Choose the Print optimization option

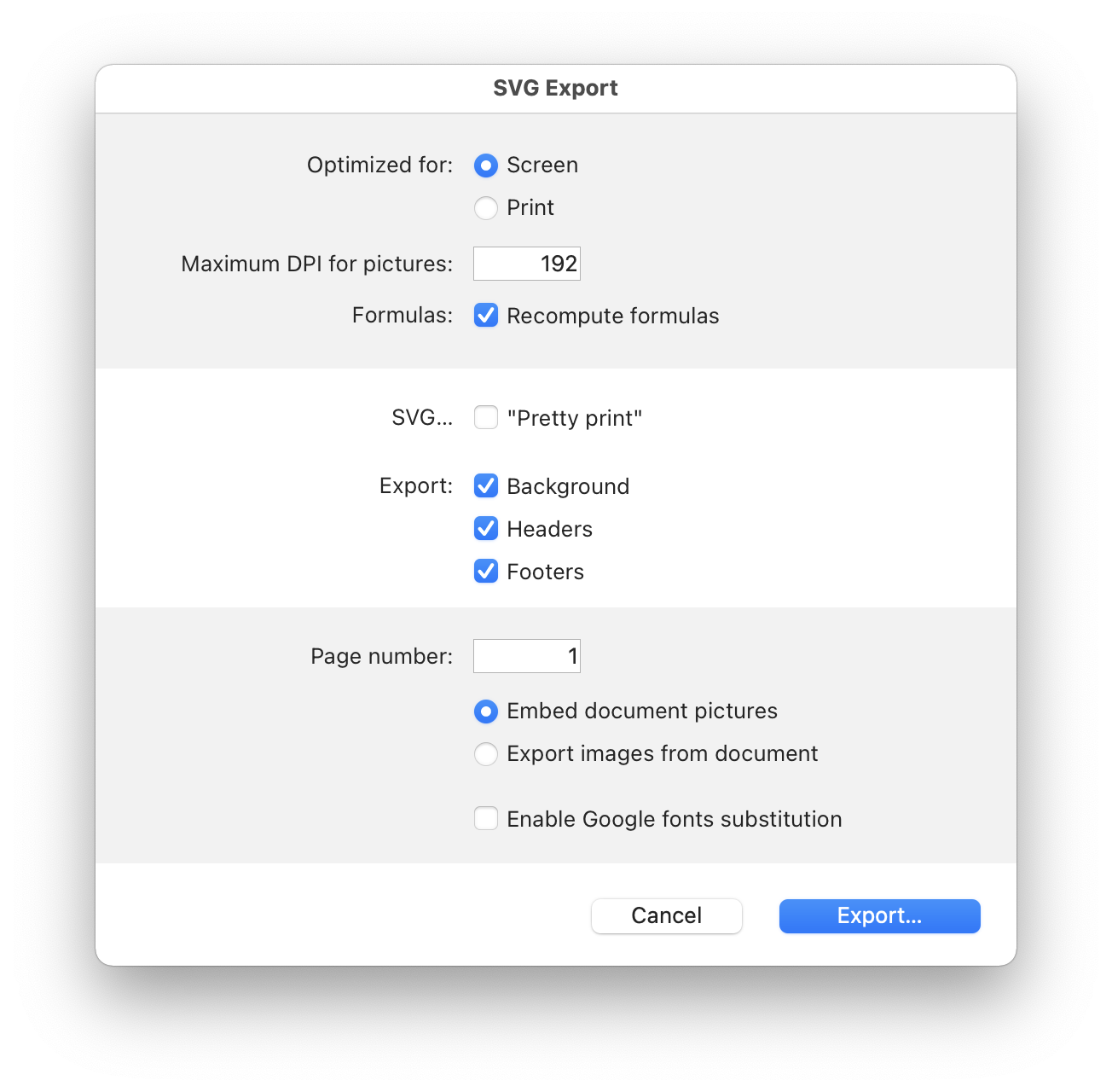coord(486,208)
